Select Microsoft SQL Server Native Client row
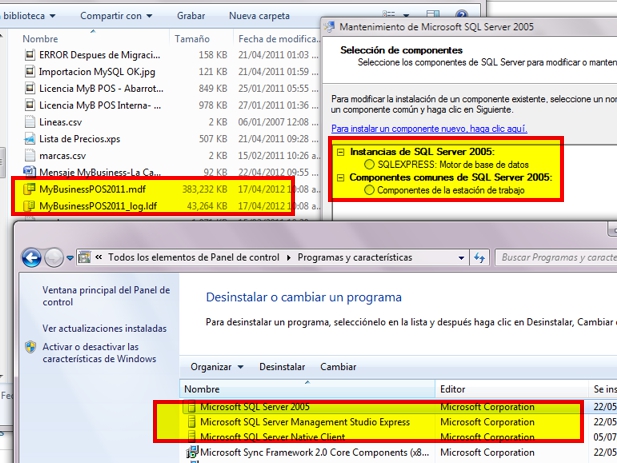617x463 pixels. click(399, 437)
